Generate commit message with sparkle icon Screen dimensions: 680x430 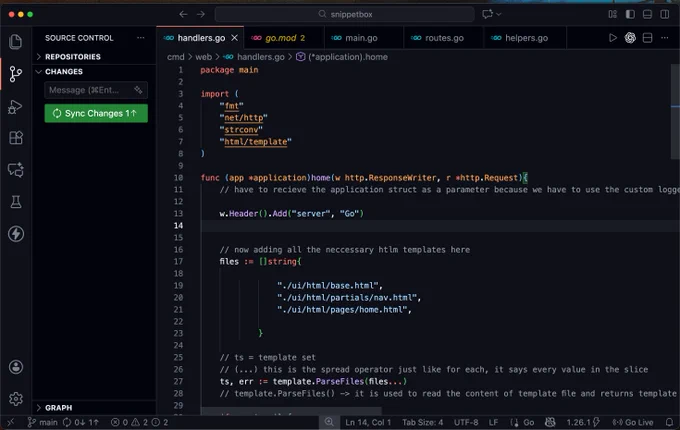(x=138, y=90)
